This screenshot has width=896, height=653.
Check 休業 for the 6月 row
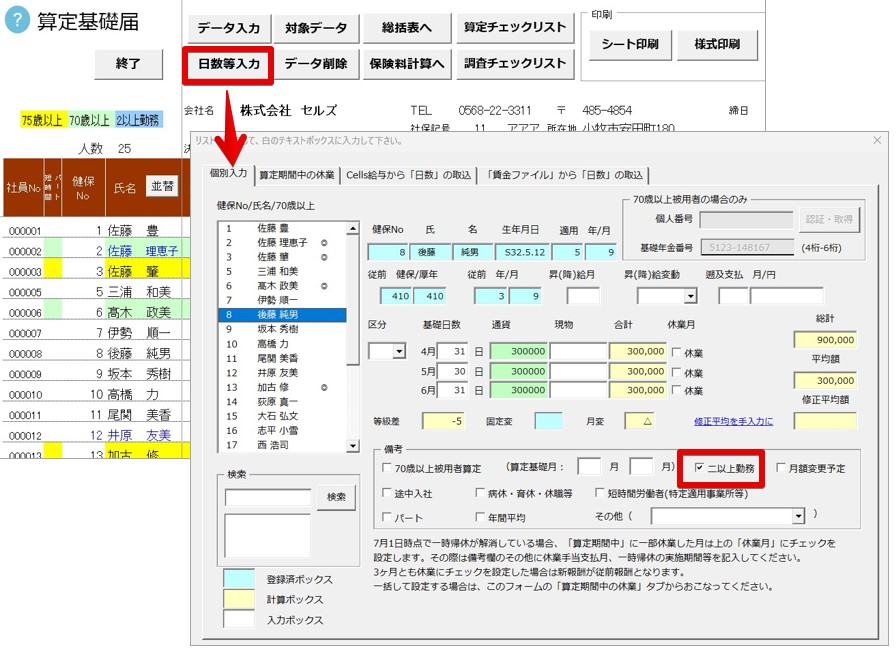pyautogui.click(x=677, y=390)
